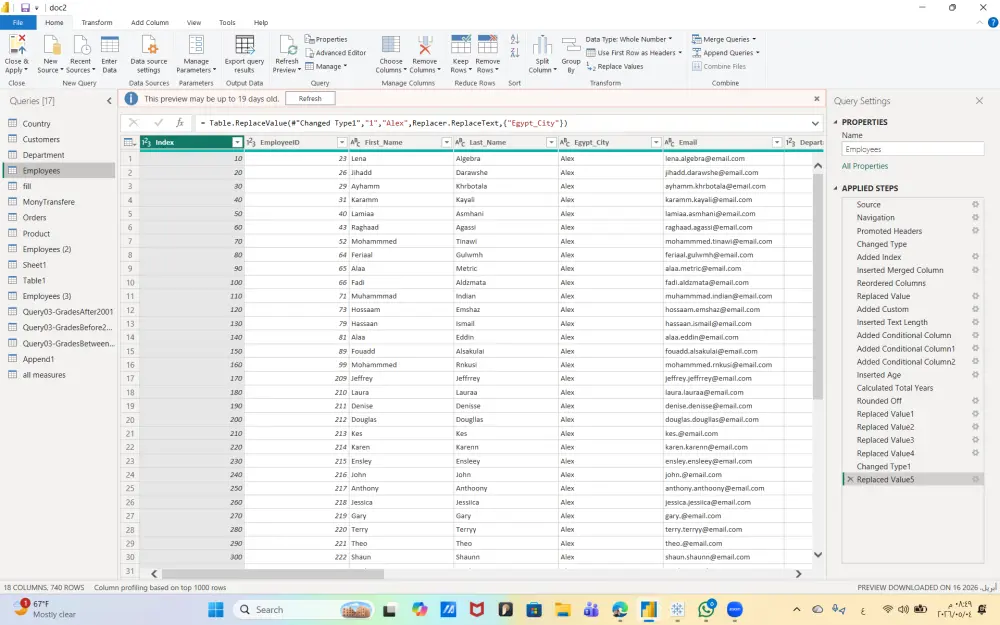Image resolution: width=1000 pixels, height=625 pixels.
Task: Open Index column filter dropdown
Action: (x=237, y=142)
